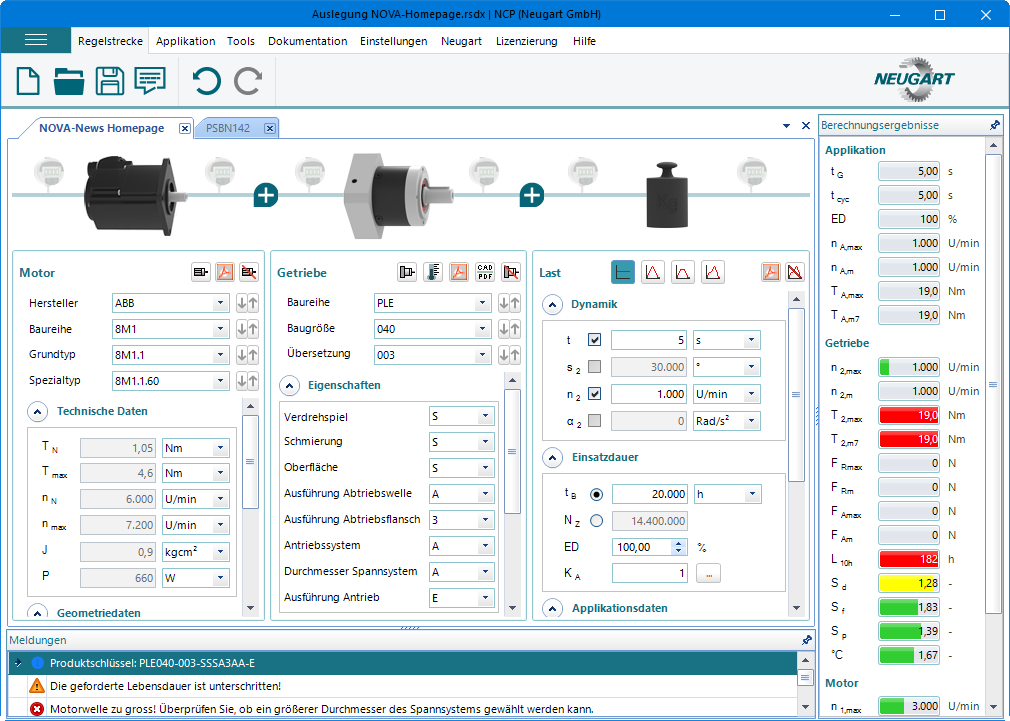Pin the Berechnungsergebnisse panel
The image size is (1010, 721).
click(x=995, y=125)
